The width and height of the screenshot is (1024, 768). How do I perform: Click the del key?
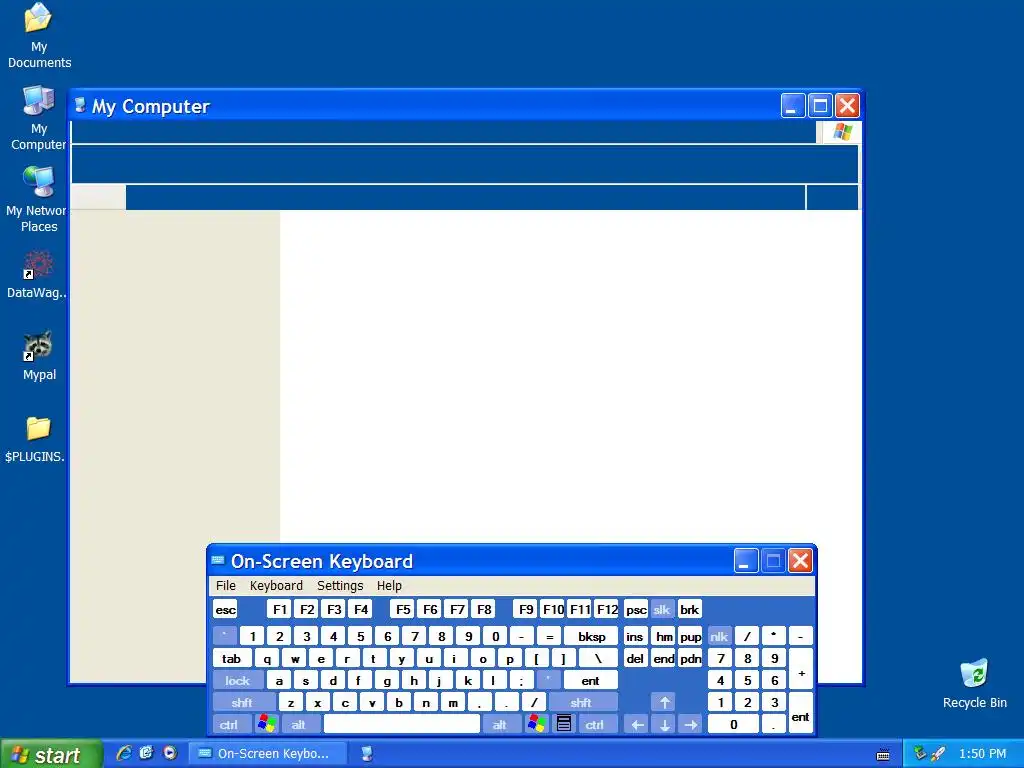[x=635, y=658]
